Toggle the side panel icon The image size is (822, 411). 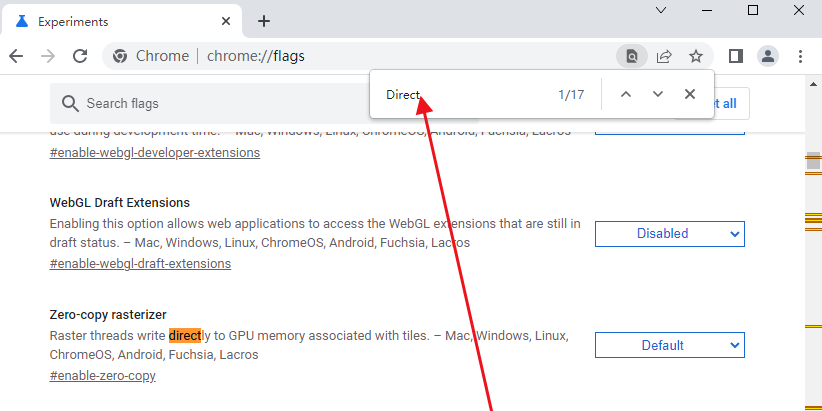[736, 56]
